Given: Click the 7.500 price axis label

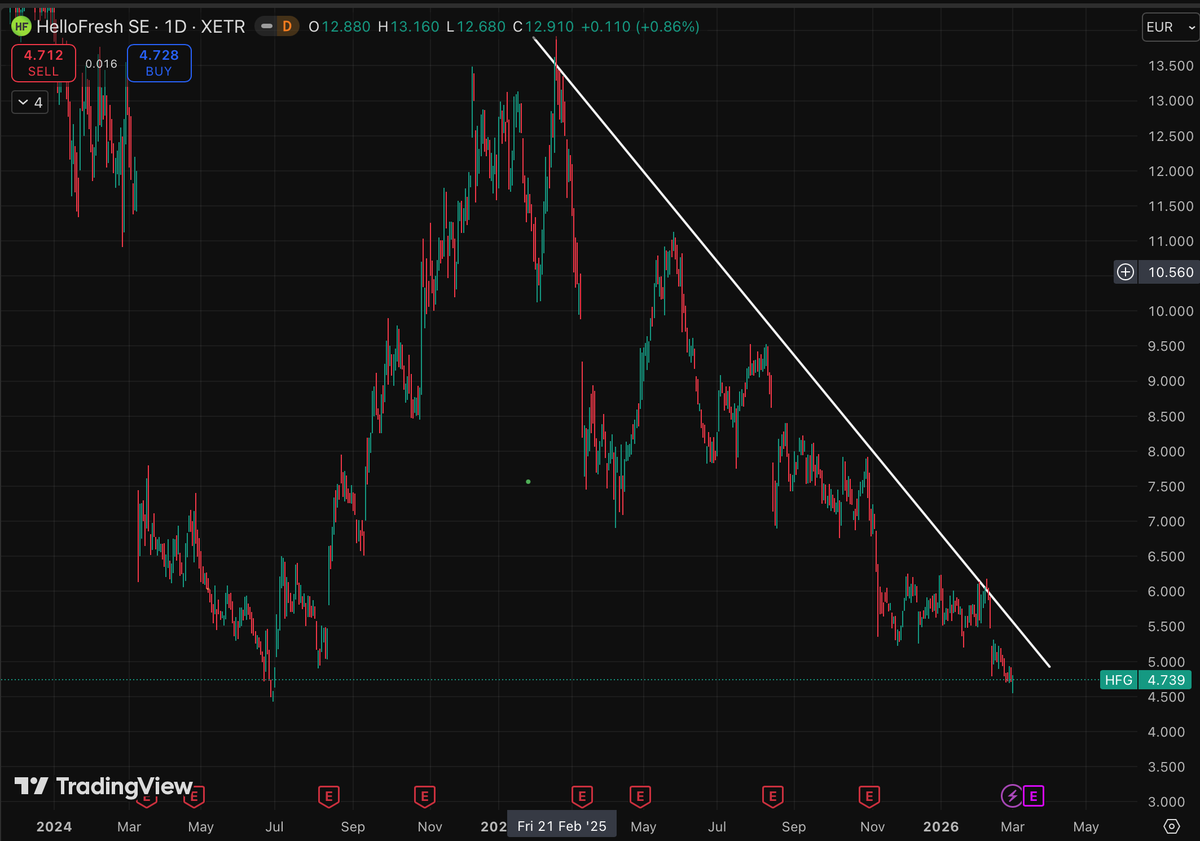Looking at the screenshot, I should [1168, 486].
